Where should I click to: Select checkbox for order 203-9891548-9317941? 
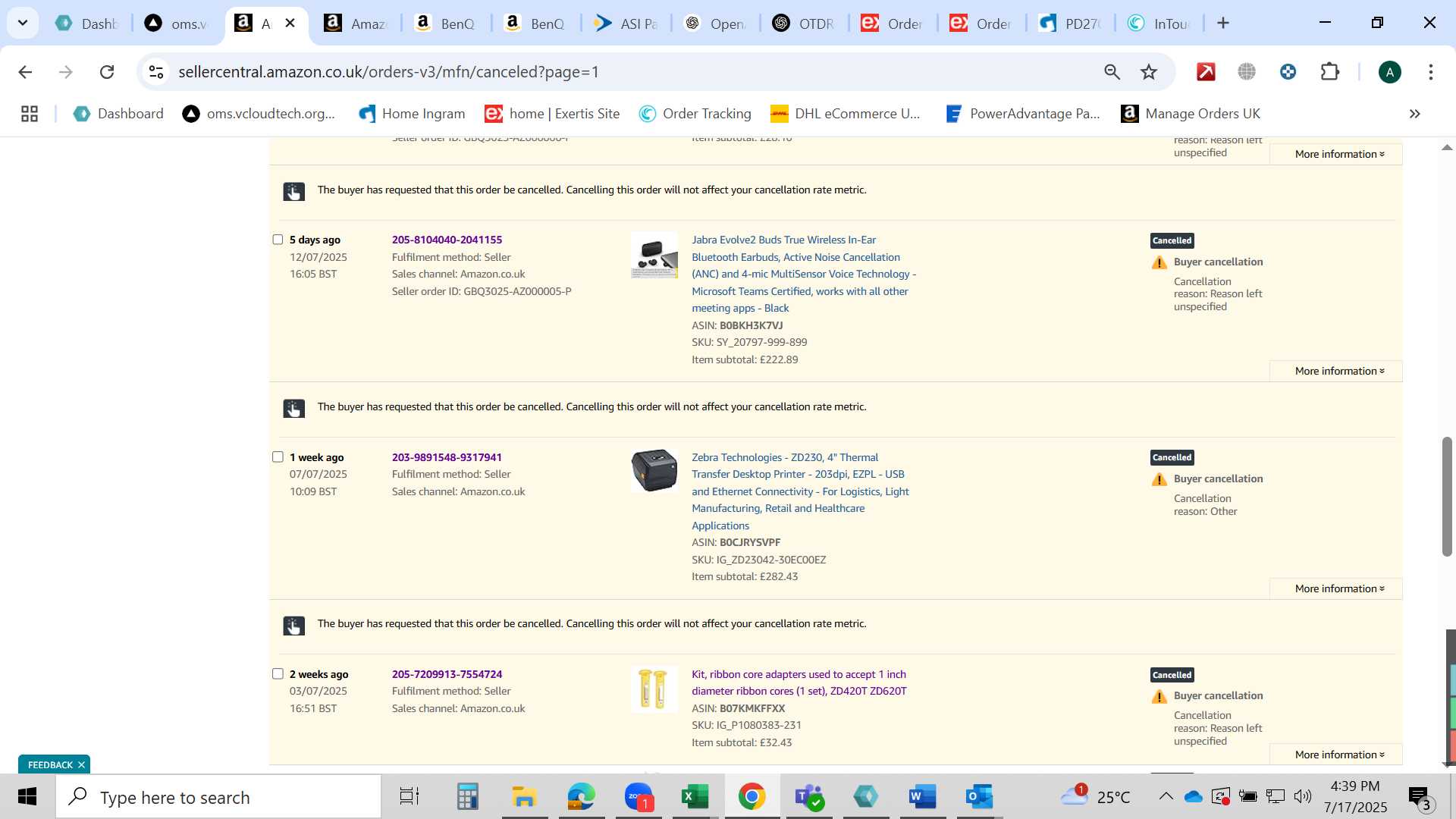coord(278,457)
